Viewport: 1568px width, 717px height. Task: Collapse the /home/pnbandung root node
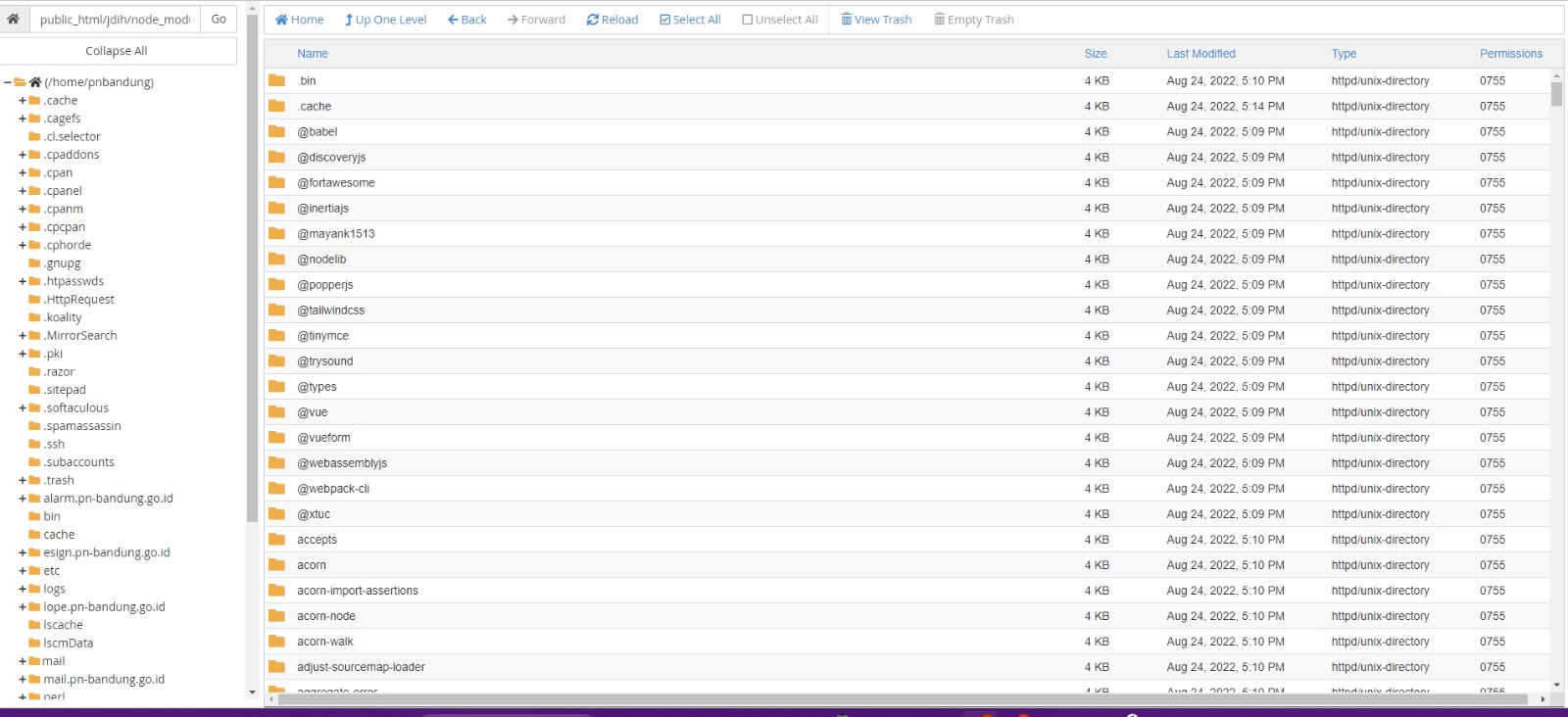[8, 82]
